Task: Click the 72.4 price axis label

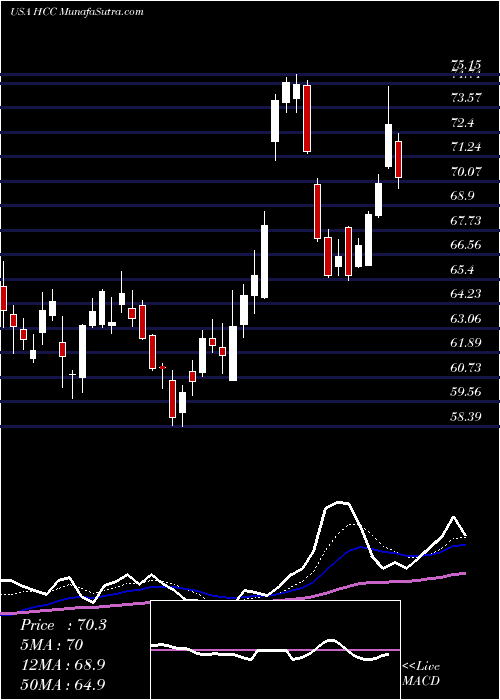Action: tap(462, 122)
